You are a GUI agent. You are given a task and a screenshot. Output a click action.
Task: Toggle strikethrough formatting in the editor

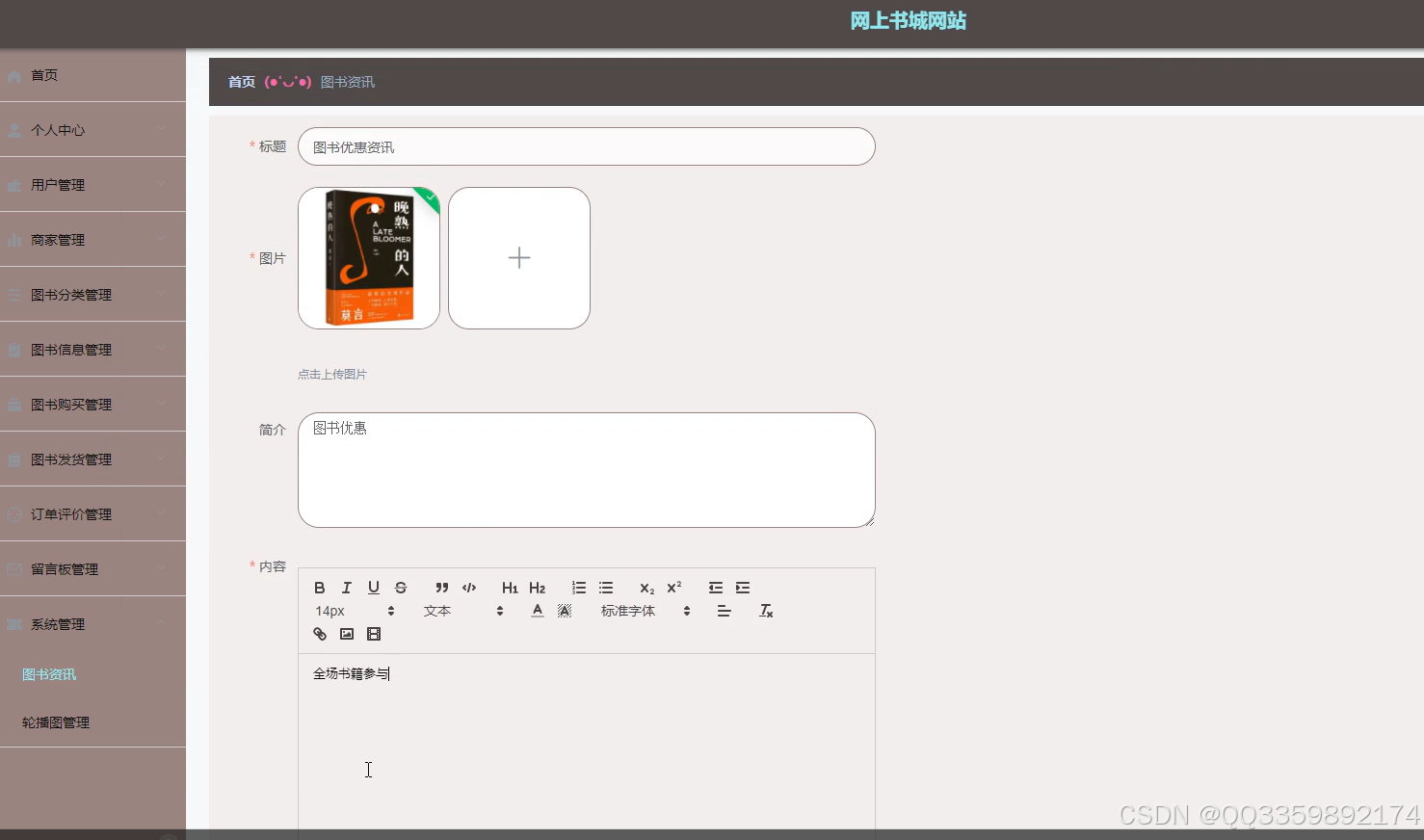click(401, 588)
